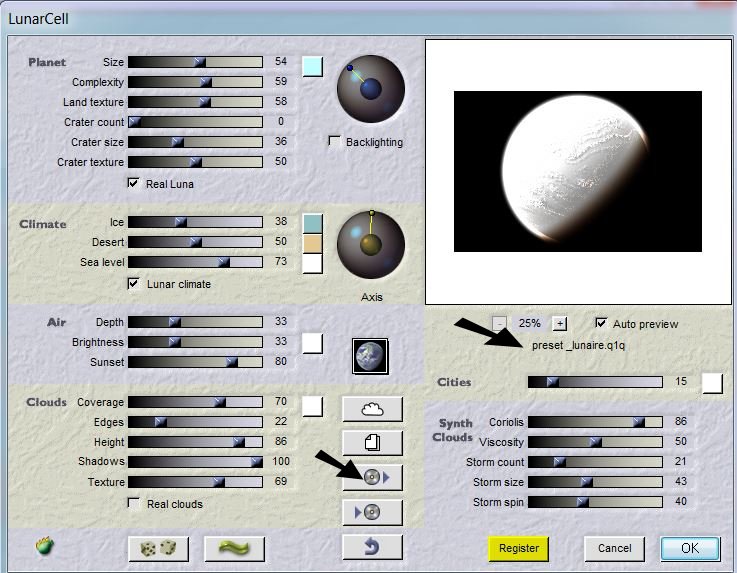
Task: Open the Air Brightness color swatch
Action: [x=313, y=343]
